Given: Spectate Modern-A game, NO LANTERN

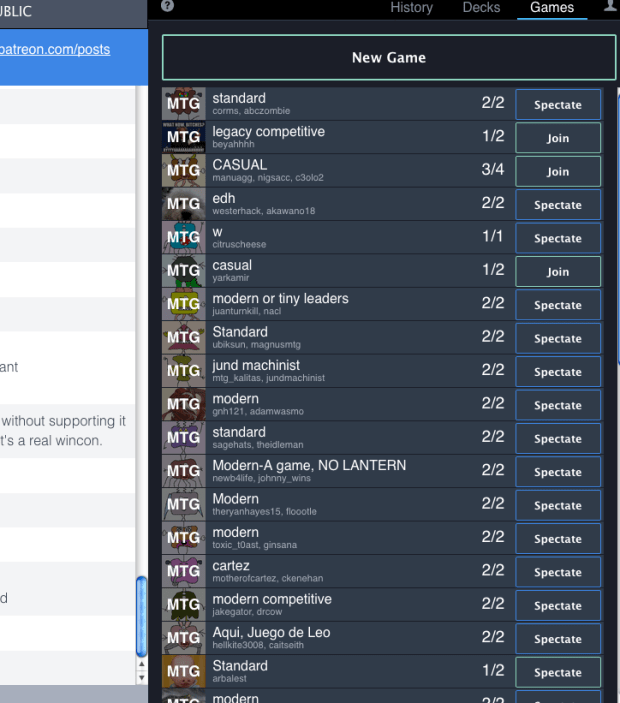Looking at the screenshot, I should coord(558,472).
